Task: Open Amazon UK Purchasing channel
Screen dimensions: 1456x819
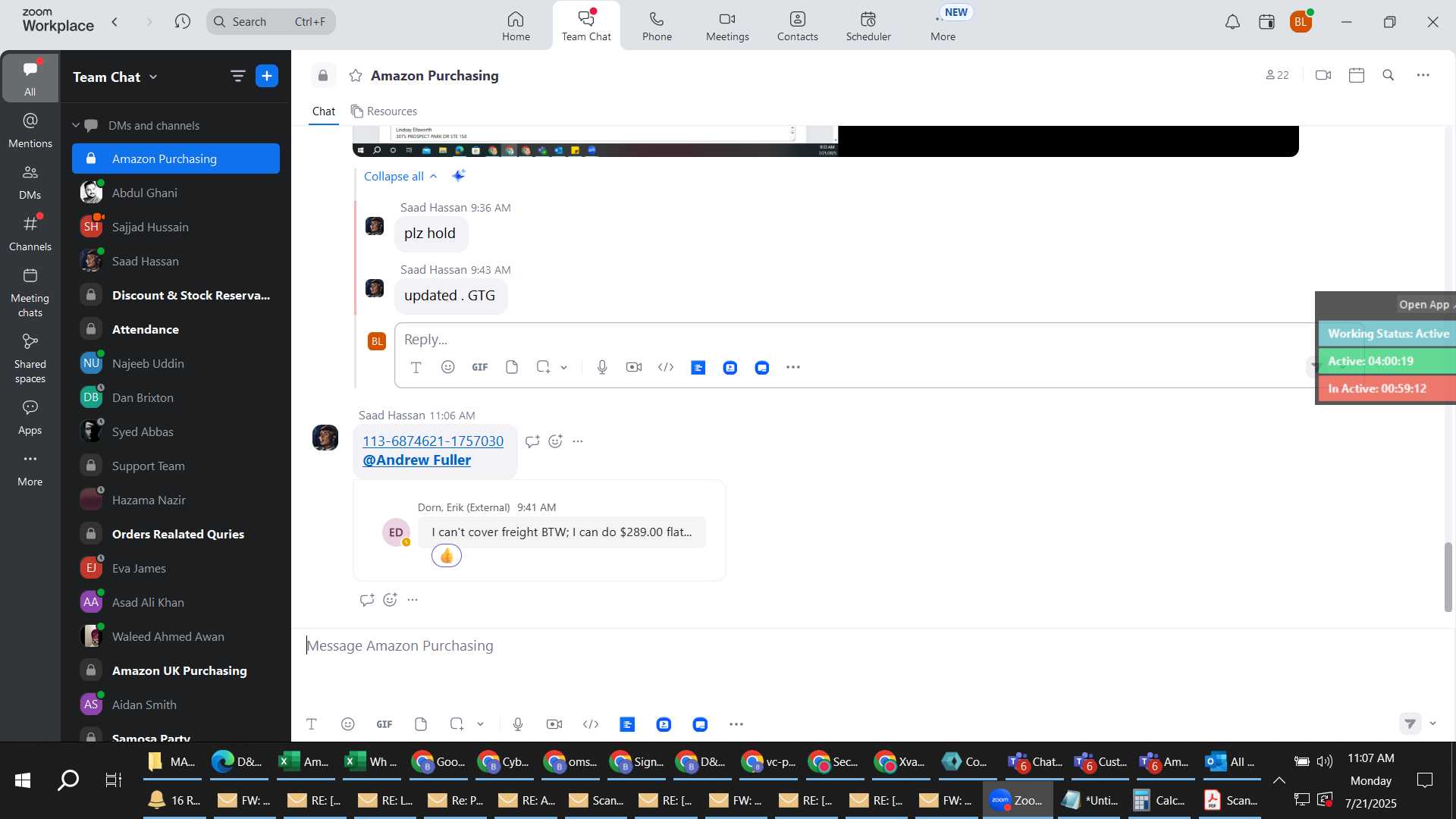Action: [x=176, y=670]
